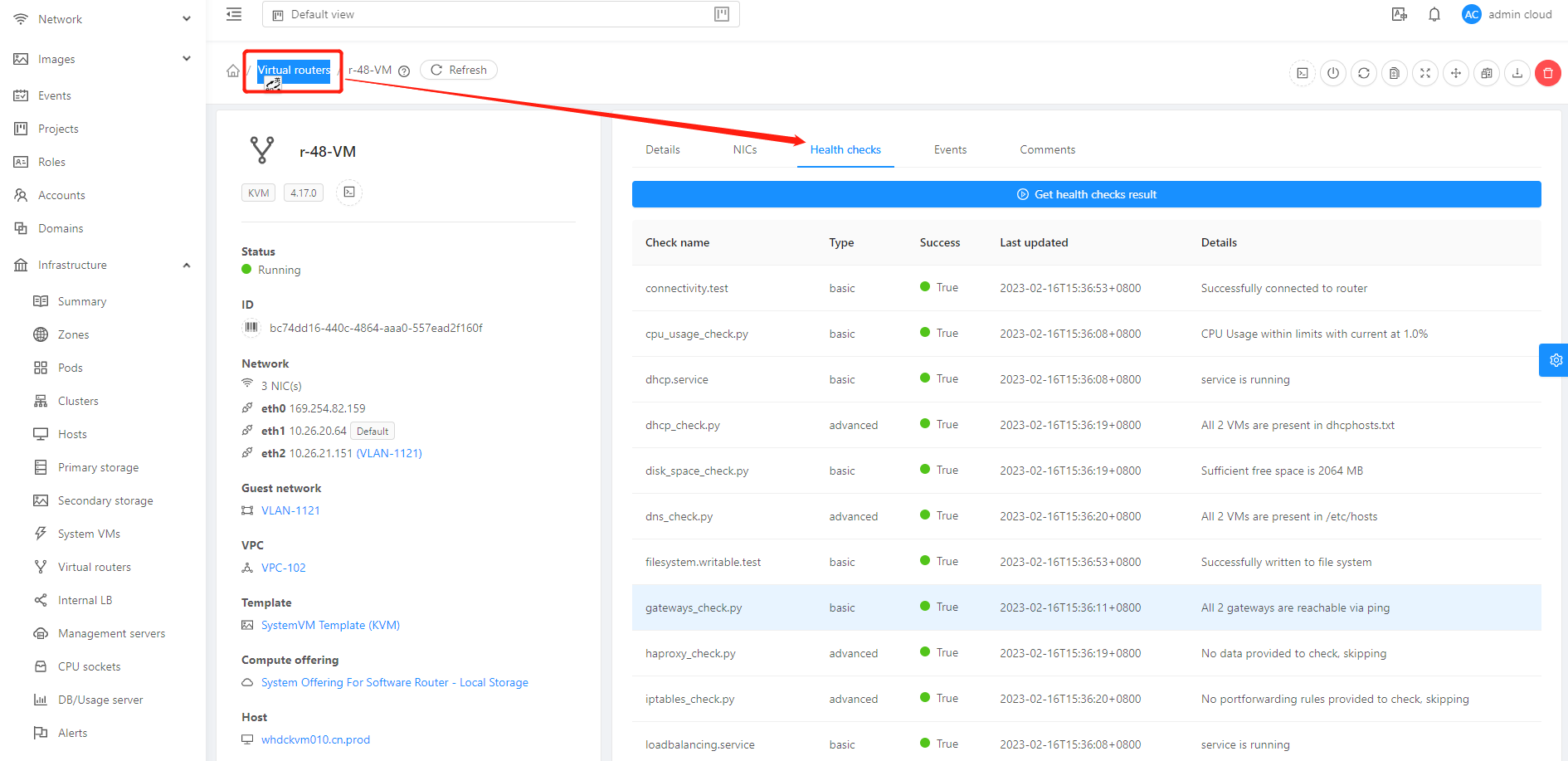
Task: Click the Domains sidebar icon
Action: click(x=21, y=228)
